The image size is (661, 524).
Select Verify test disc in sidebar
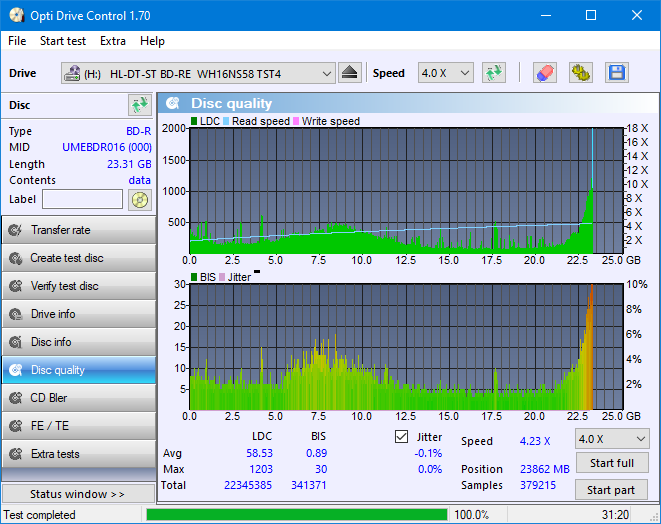tap(79, 286)
